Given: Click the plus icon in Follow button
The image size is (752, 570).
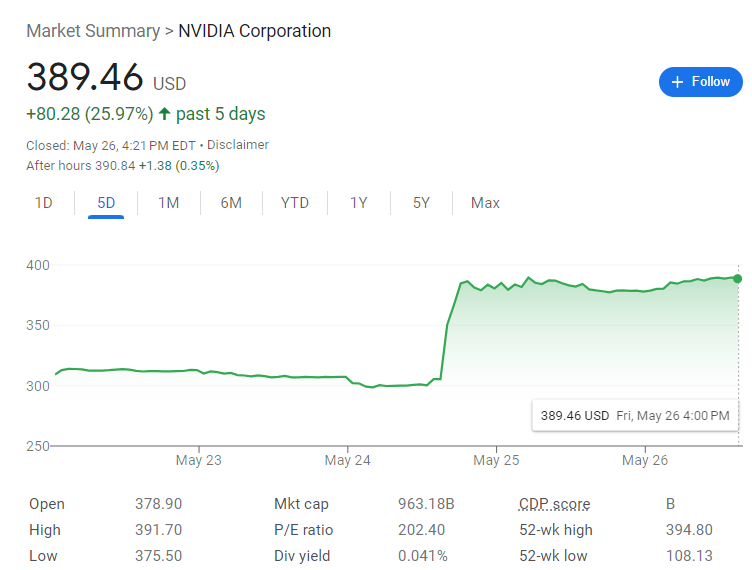Looking at the screenshot, I should [677, 82].
